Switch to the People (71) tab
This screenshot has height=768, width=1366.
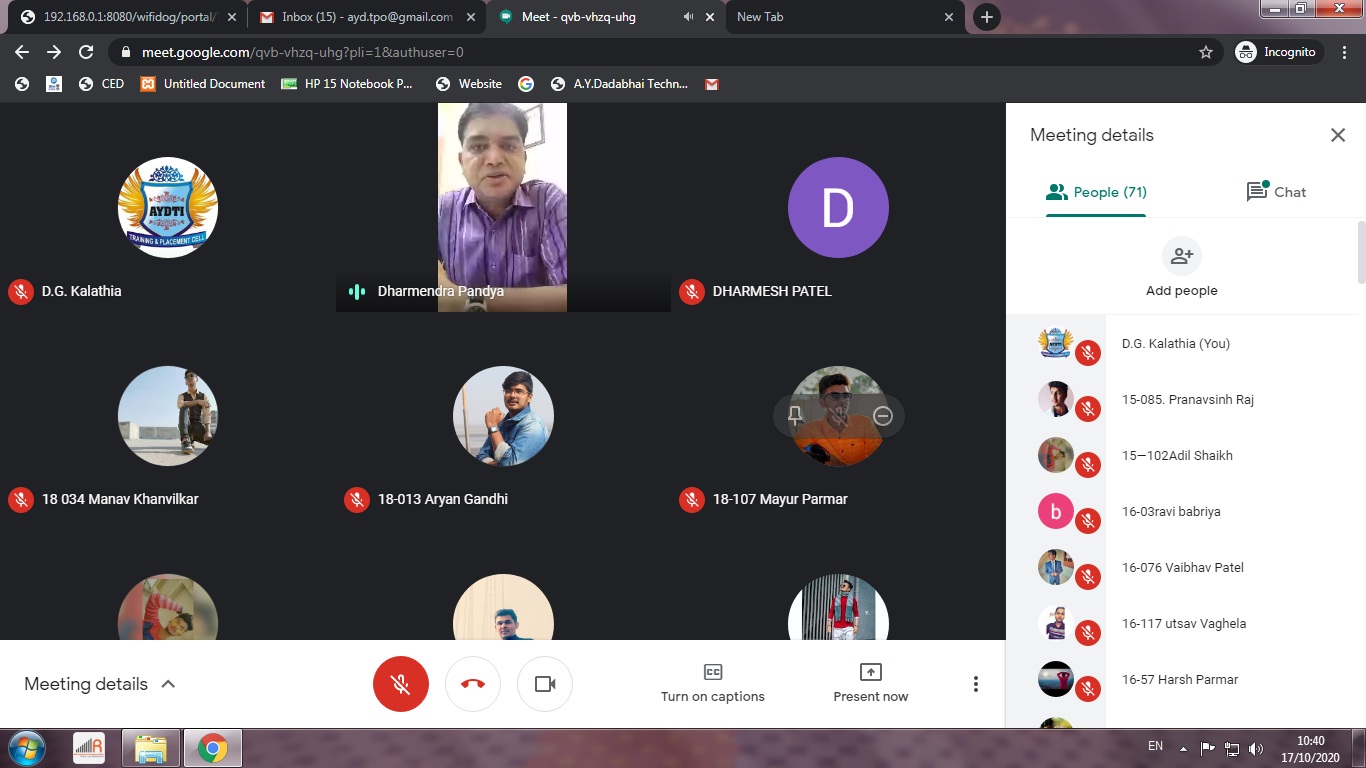pos(1096,192)
